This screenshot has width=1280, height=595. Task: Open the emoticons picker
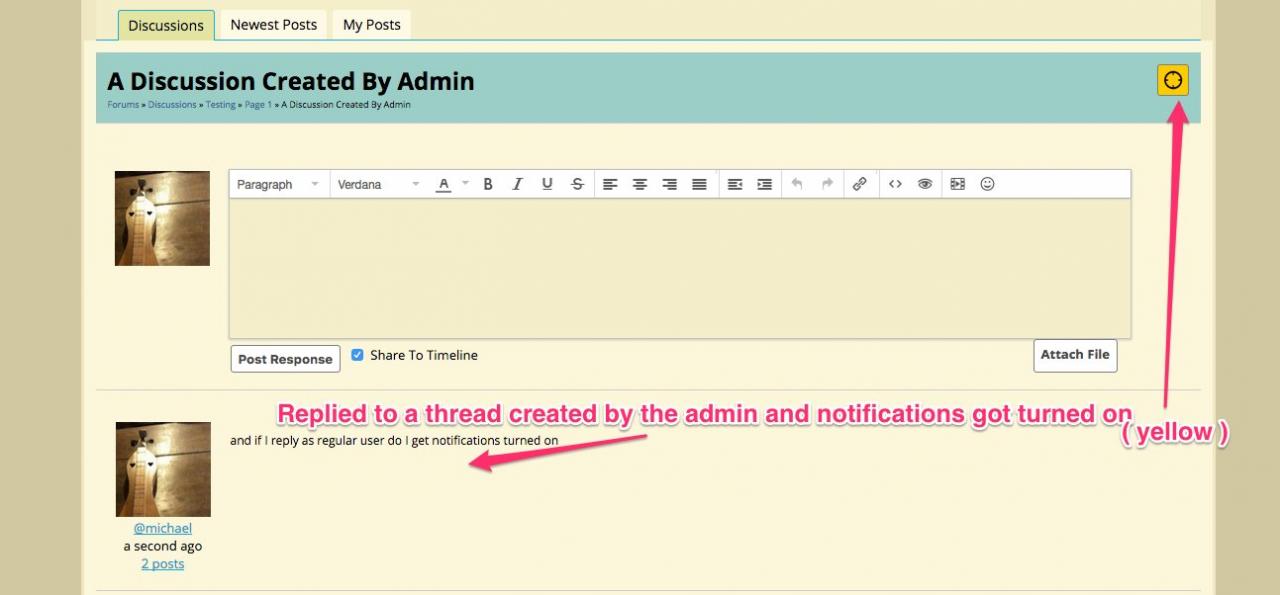(x=987, y=184)
